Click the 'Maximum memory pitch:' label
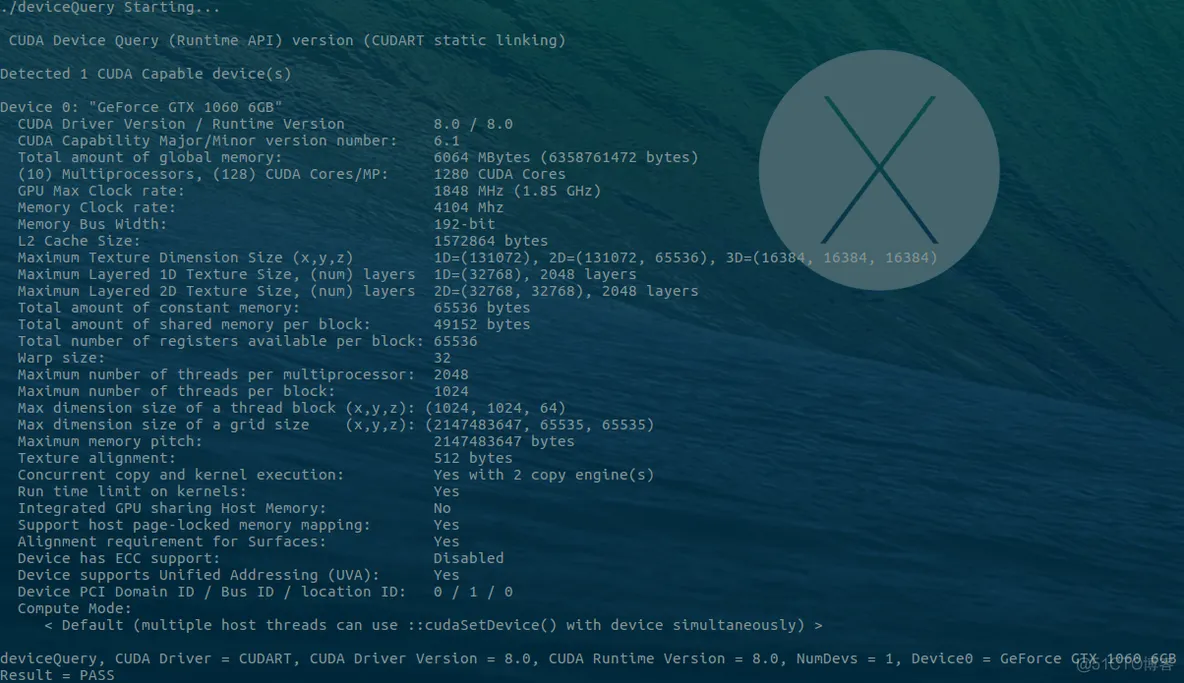This screenshot has width=1184, height=683. [x=110, y=441]
